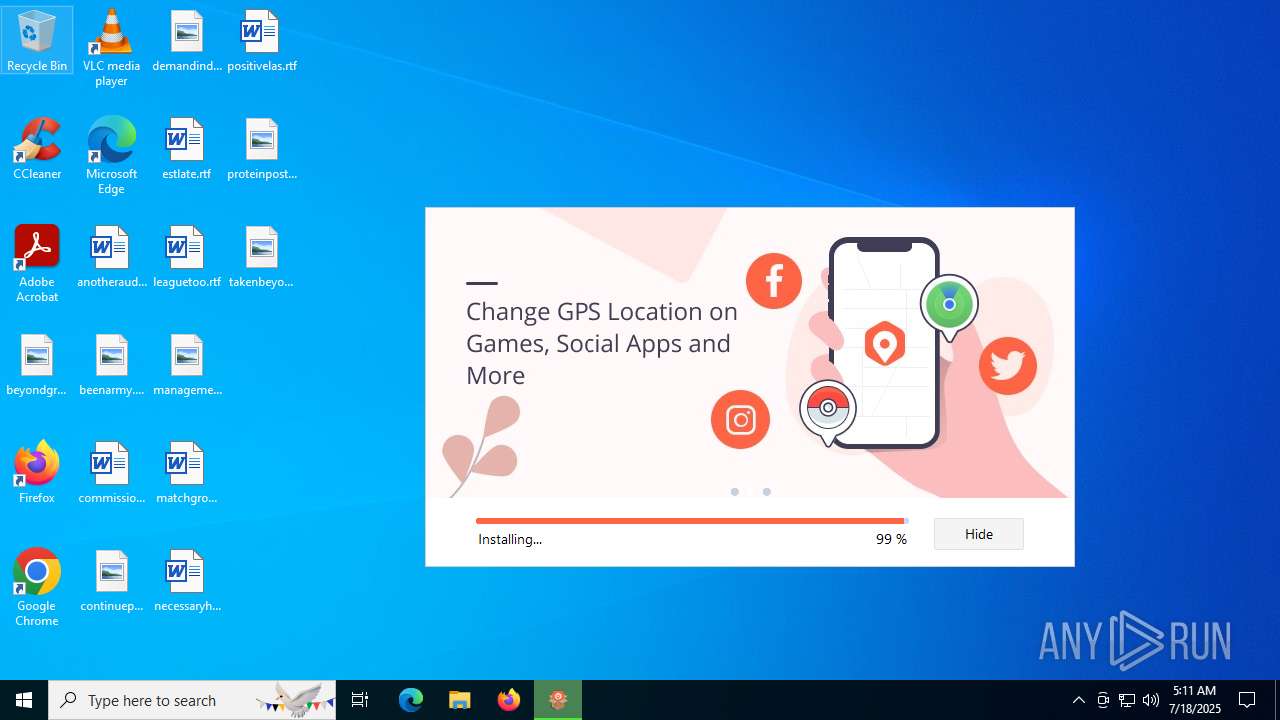Open Microsoft Edge desktop shortcut
This screenshot has width=1280, height=720.
111,155
